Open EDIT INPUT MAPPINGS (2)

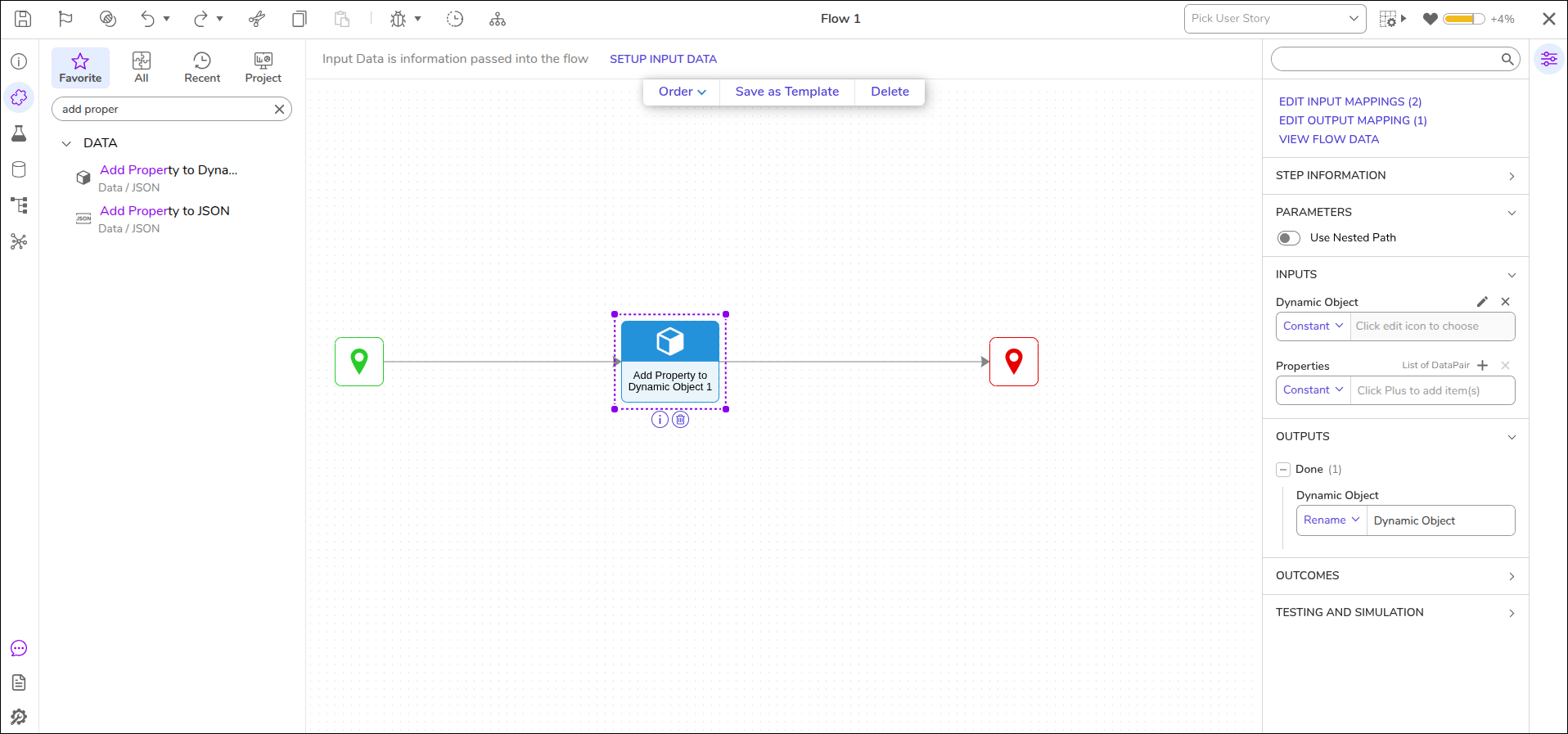1350,101
